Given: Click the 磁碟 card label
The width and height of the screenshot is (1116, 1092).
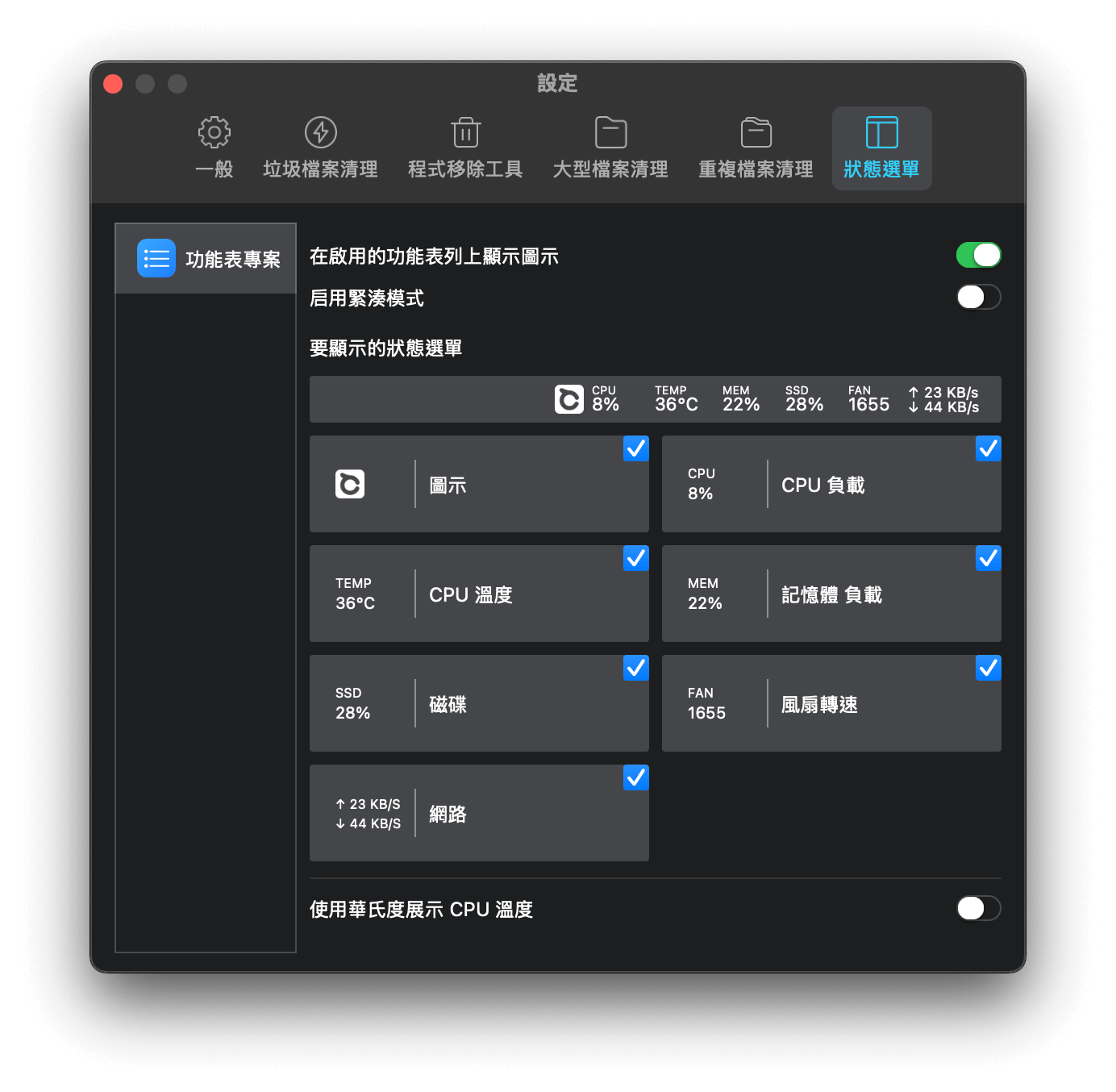Looking at the screenshot, I should (x=448, y=705).
